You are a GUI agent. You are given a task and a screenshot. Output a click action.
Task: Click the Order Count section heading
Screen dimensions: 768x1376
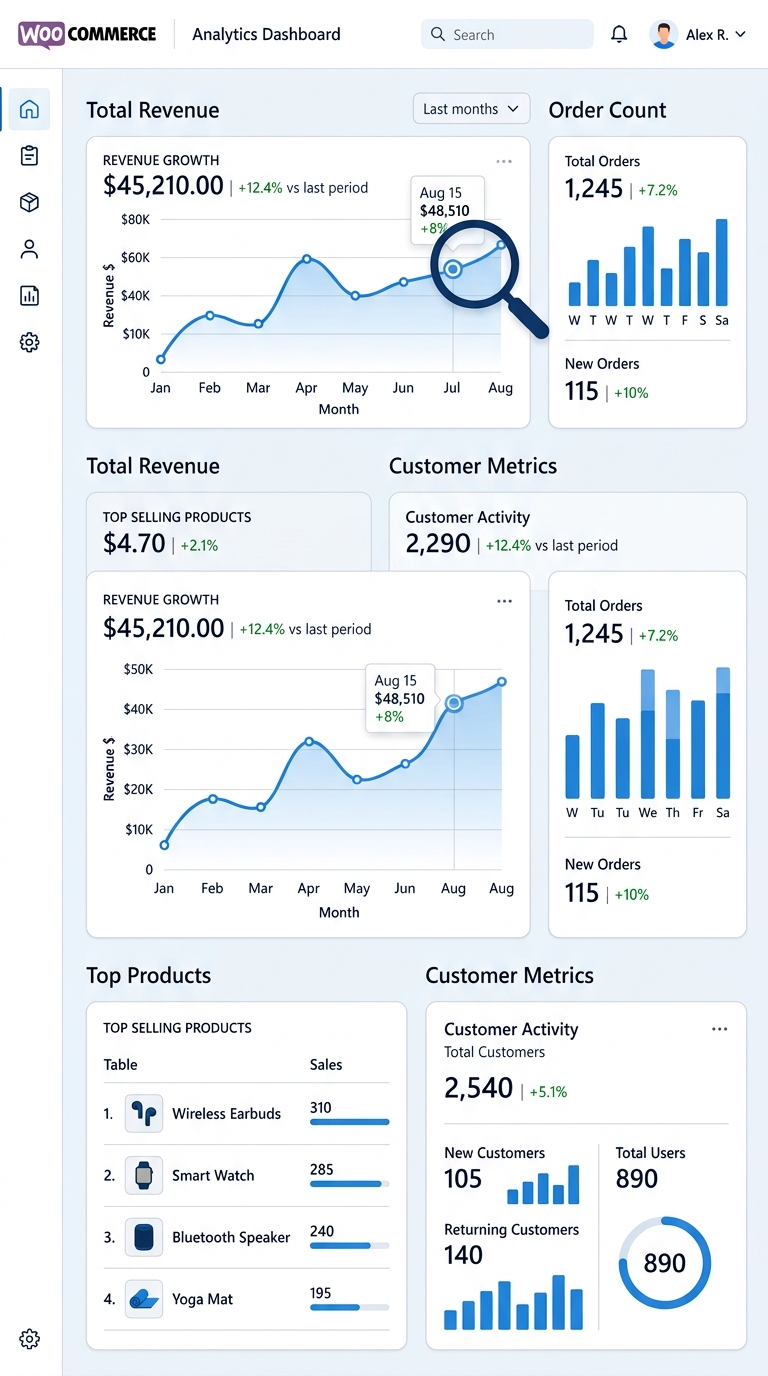pyautogui.click(x=607, y=110)
